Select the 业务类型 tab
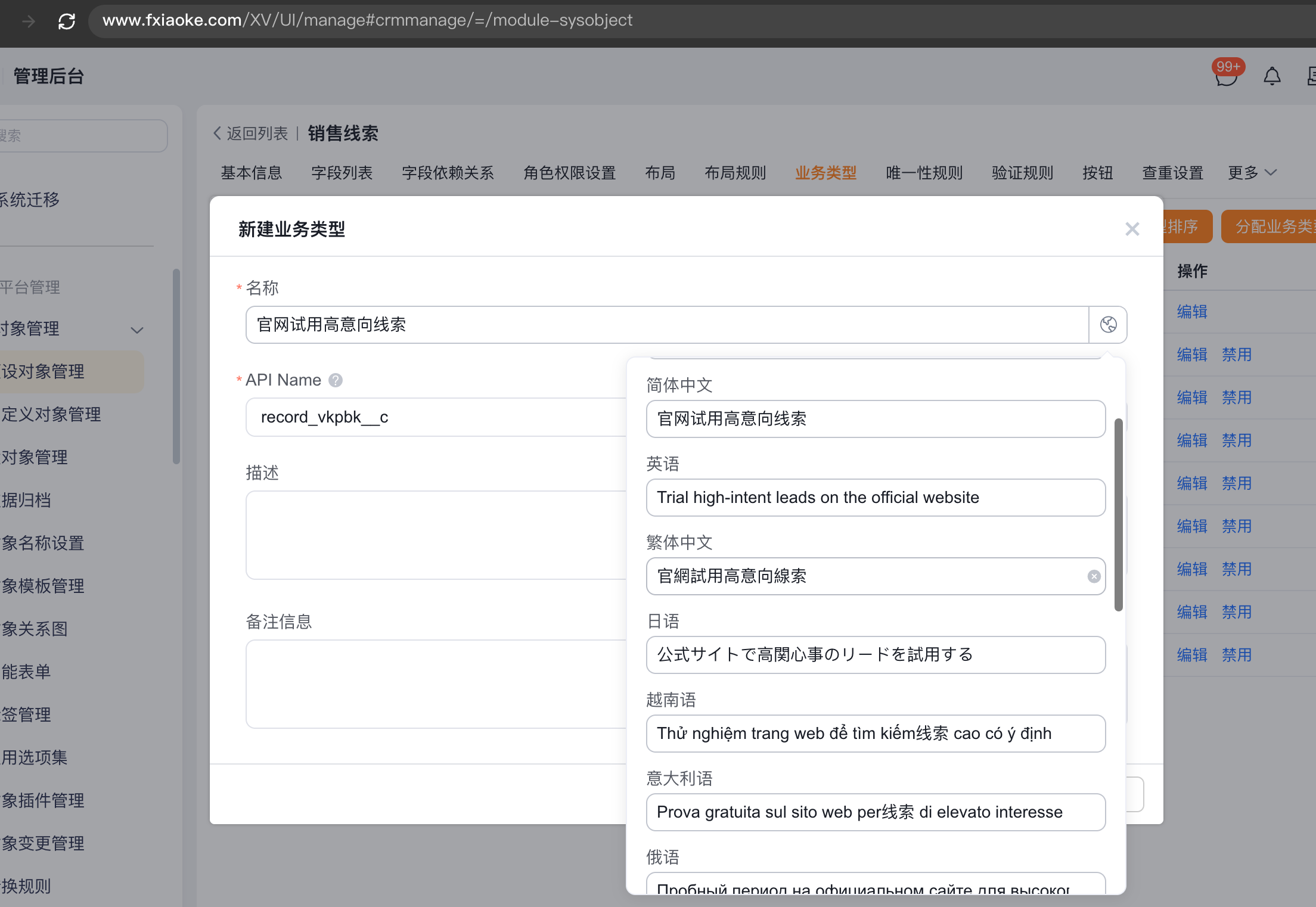 pyautogui.click(x=825, y=173)
